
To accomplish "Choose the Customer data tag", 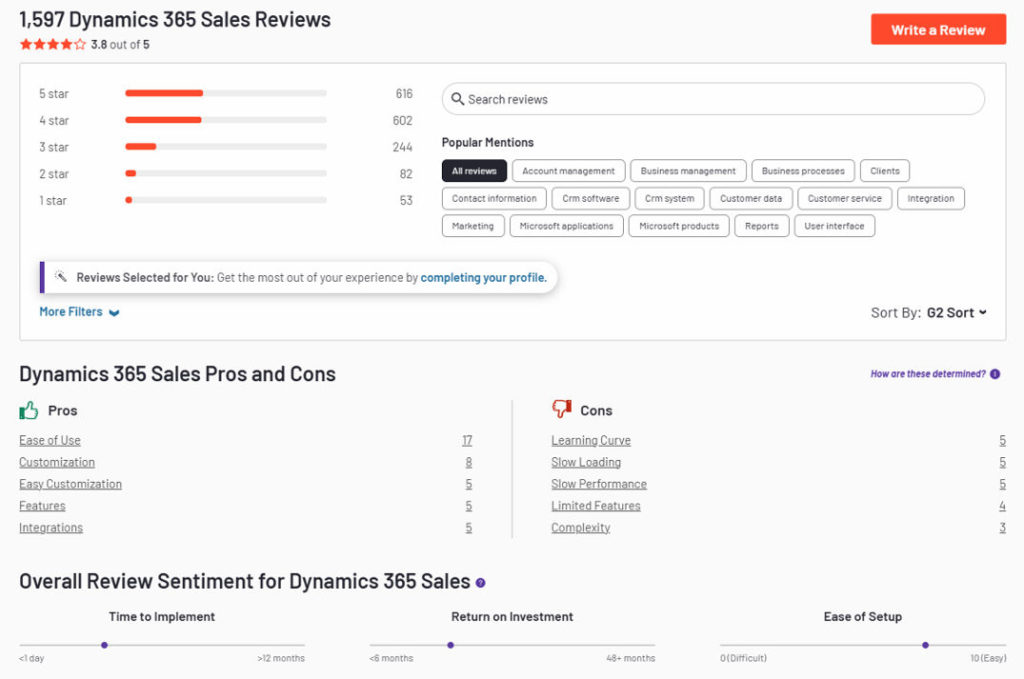I will click(x=751, y=198).
